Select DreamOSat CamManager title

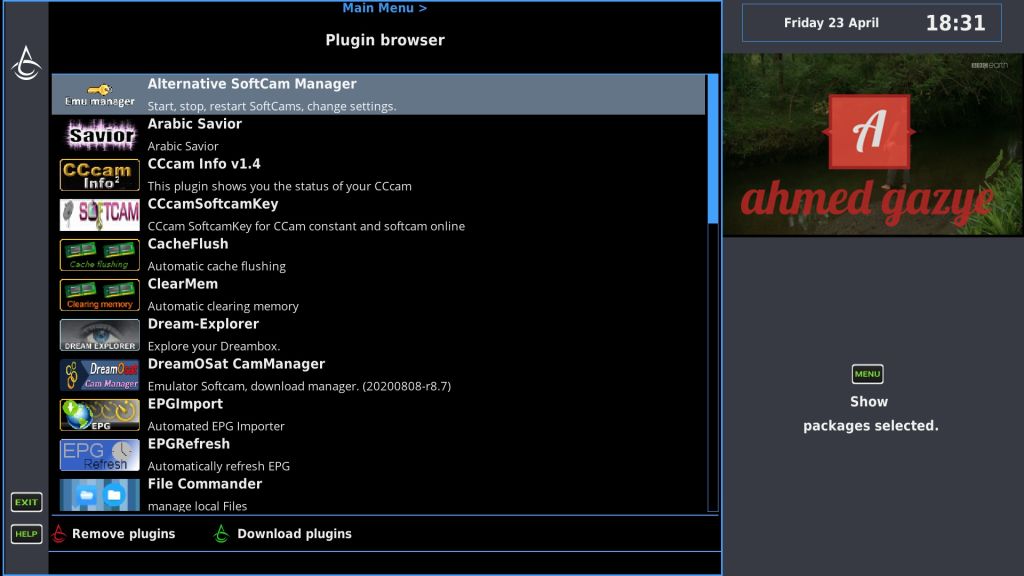pos(236,364)
